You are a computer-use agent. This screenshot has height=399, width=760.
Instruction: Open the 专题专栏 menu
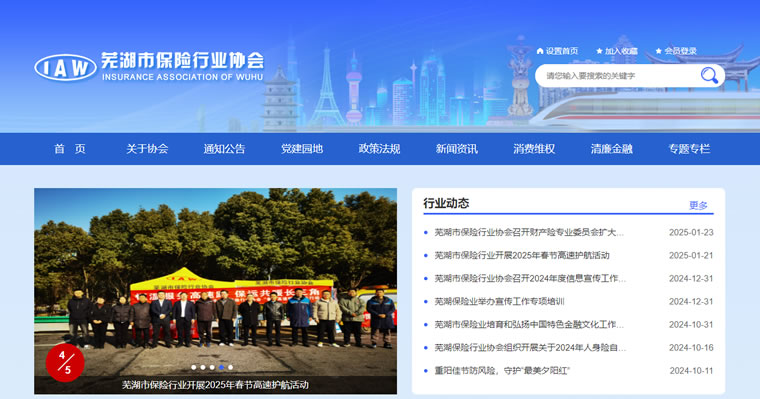click(689, 149)
